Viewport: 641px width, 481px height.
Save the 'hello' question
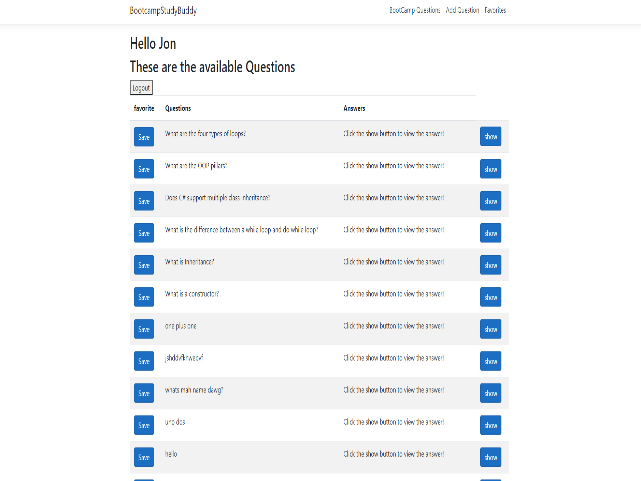tap(144, 457)
